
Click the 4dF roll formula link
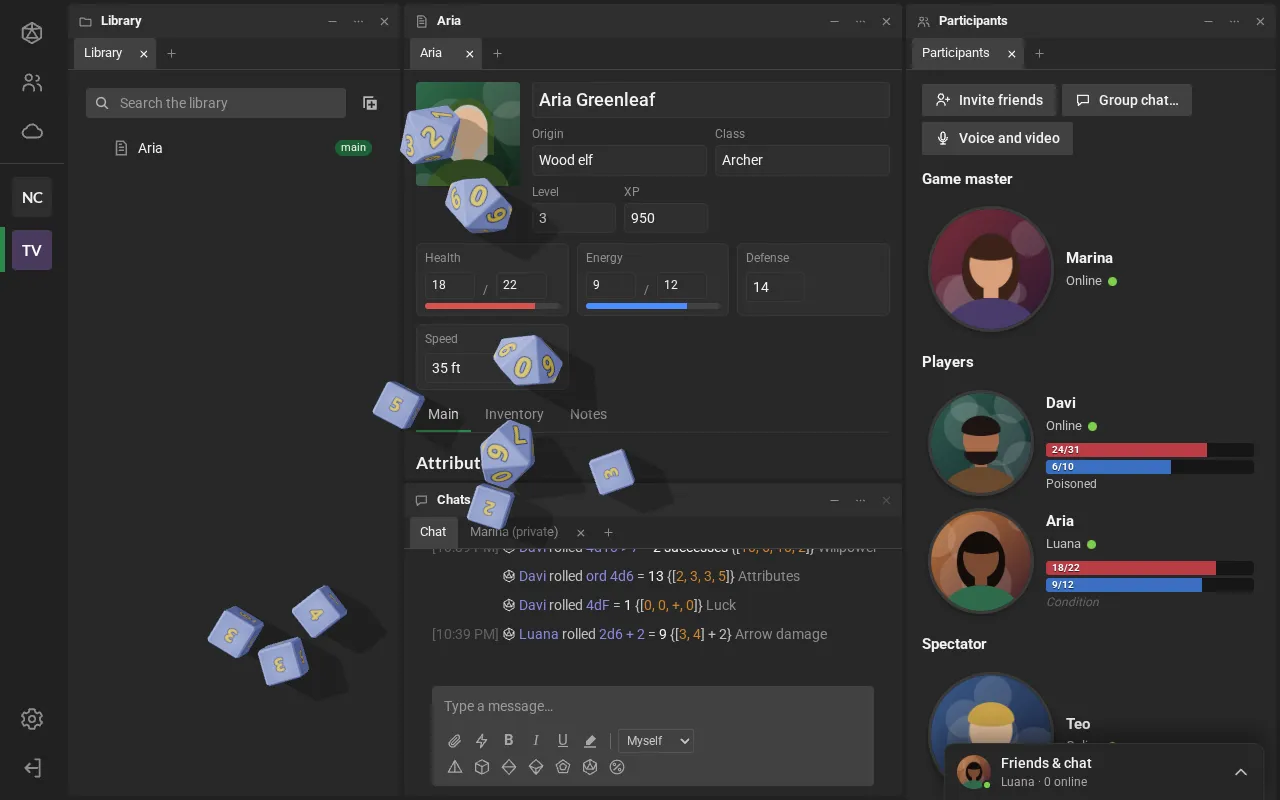[x=598, y=605]
